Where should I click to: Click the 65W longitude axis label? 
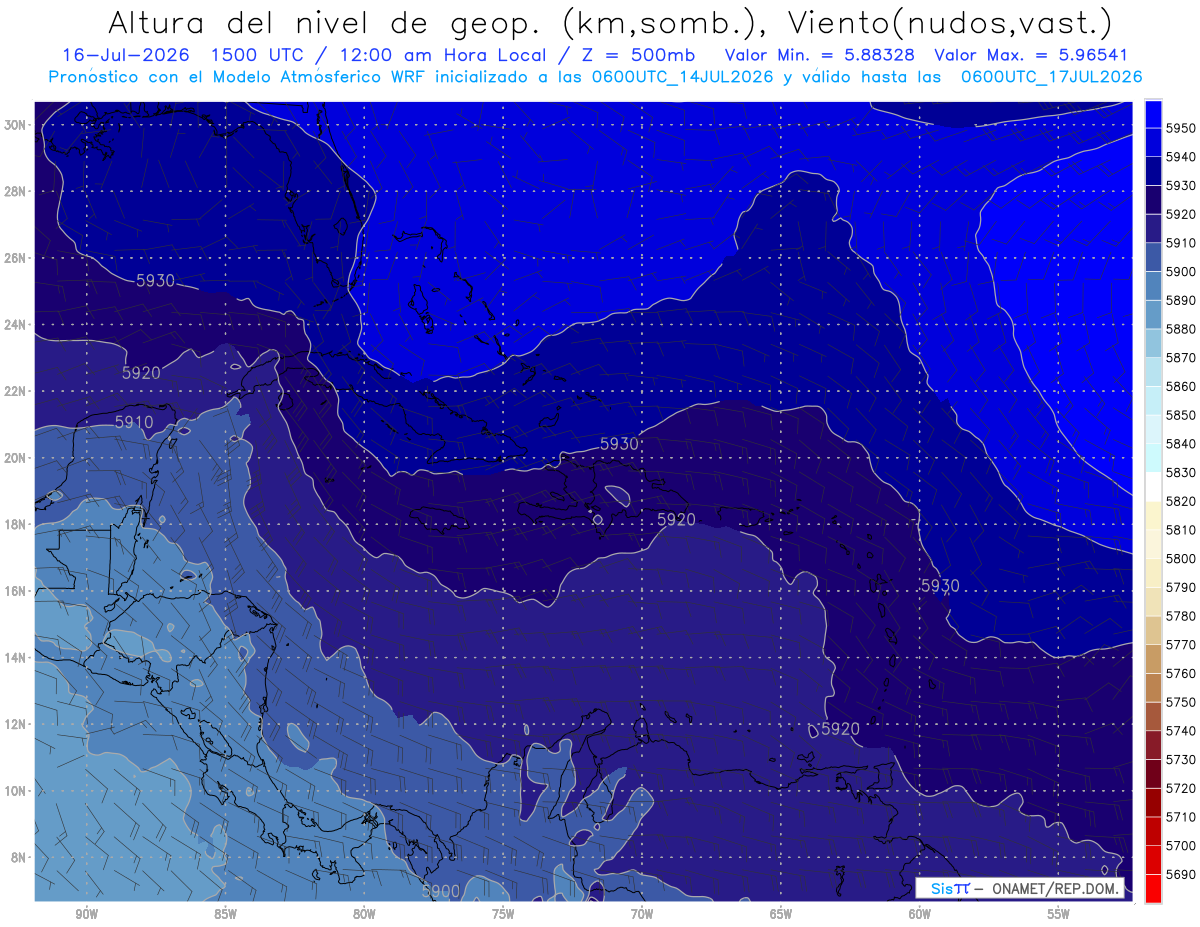[x=781, y=914]
